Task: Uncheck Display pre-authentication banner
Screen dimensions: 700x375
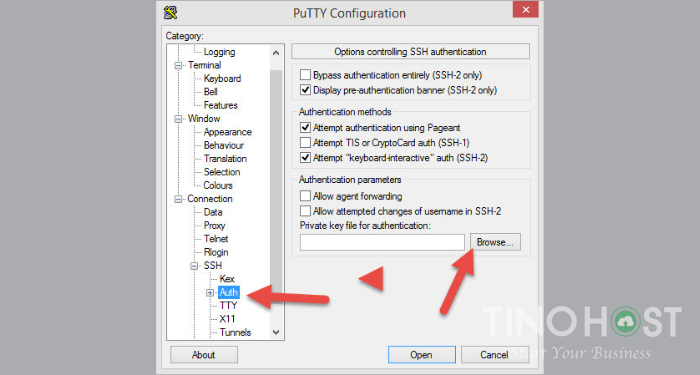Action: click(x=305, y=90)
